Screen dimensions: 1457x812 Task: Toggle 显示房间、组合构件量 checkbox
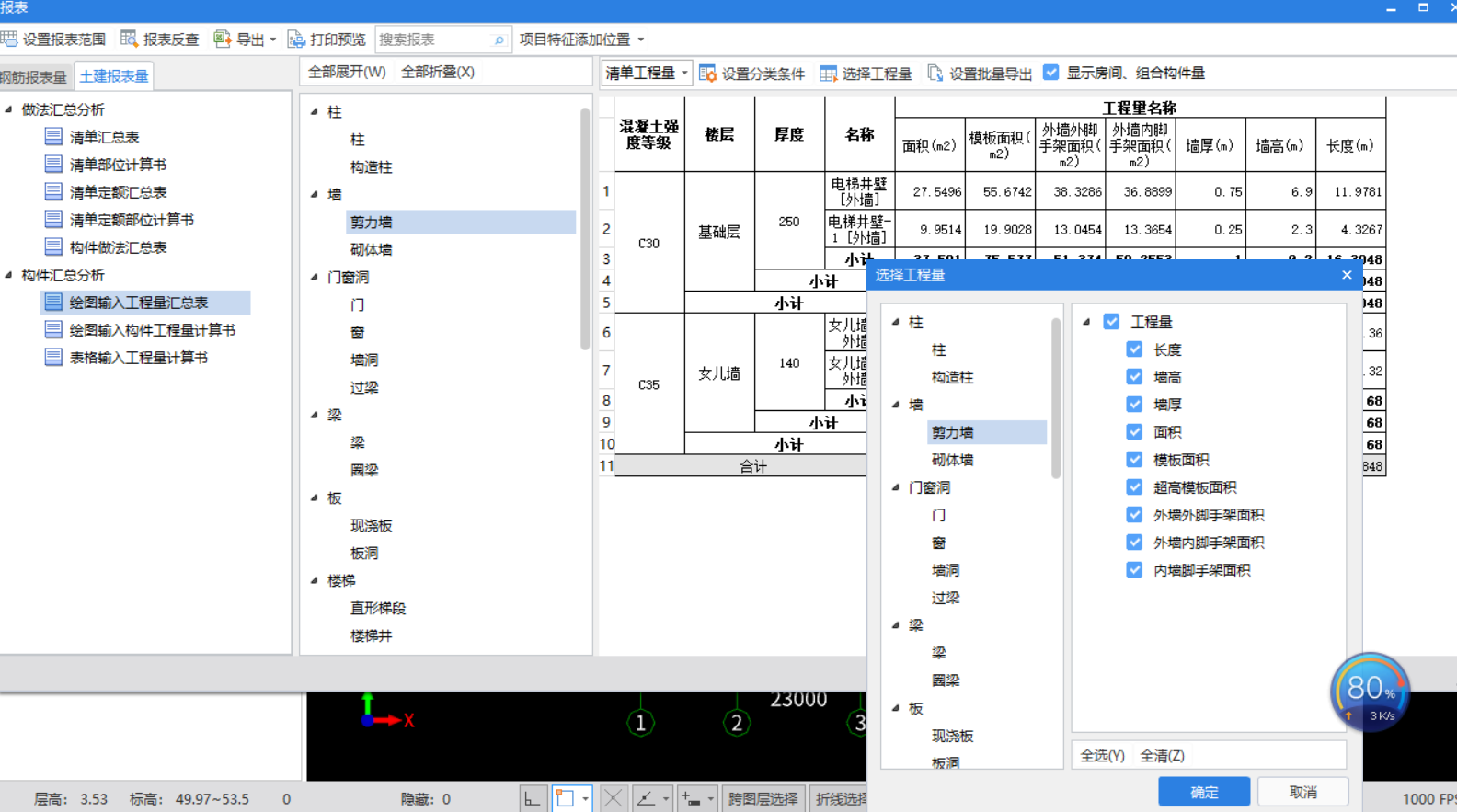1051,73
